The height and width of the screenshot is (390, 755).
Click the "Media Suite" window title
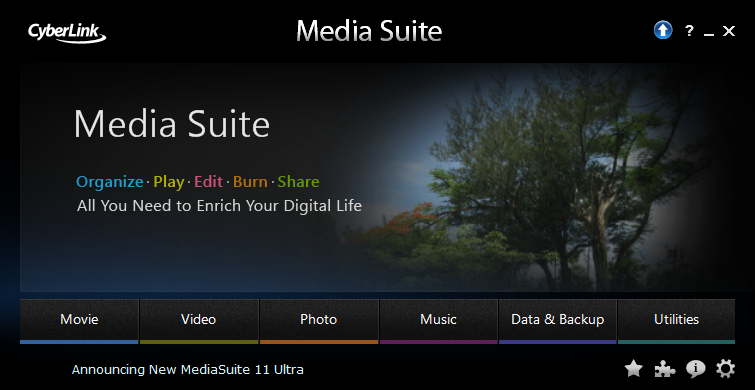[369, 31]
